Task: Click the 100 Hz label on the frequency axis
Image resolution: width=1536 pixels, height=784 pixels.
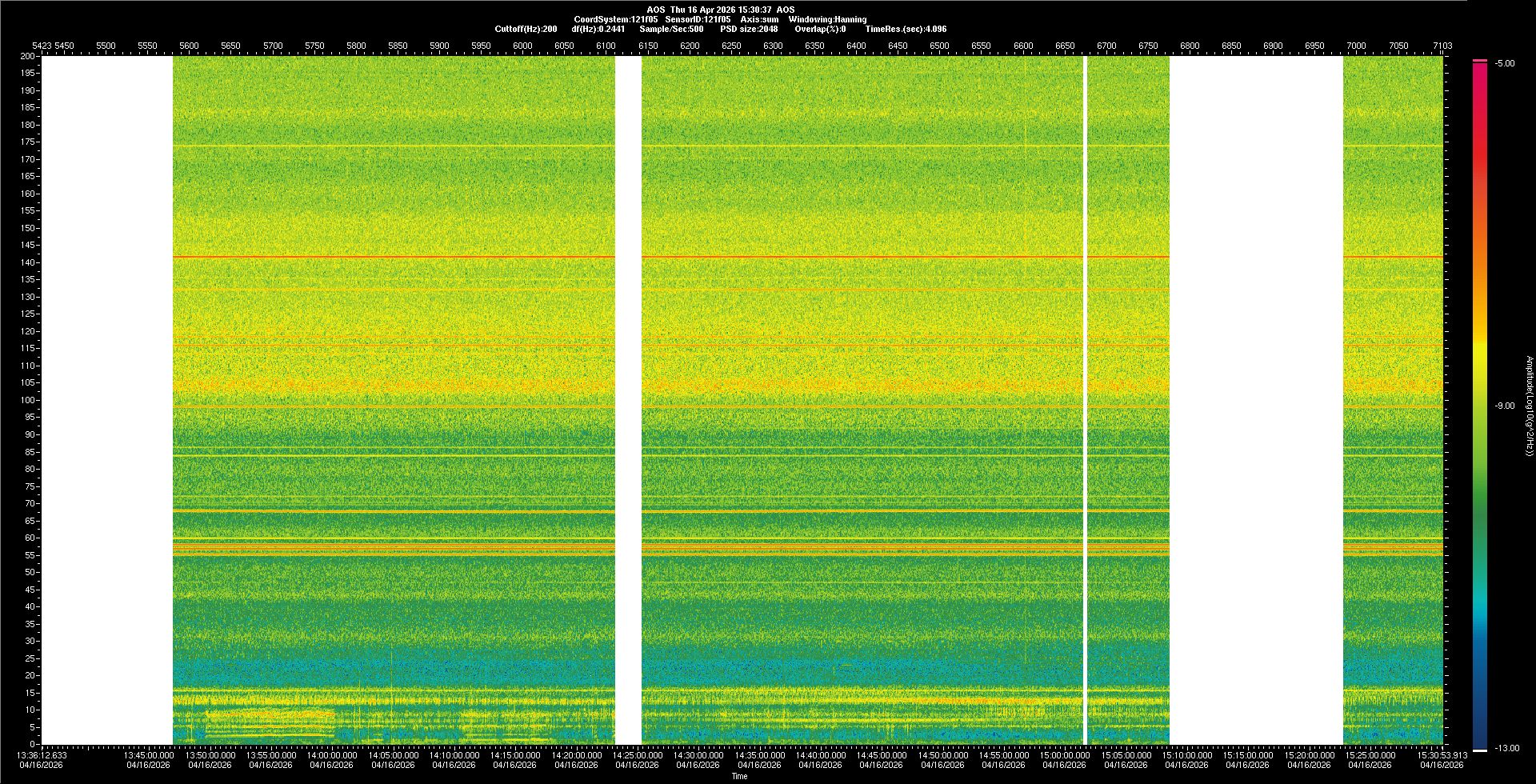Action: pyautogui.click(x=28, y=400)
